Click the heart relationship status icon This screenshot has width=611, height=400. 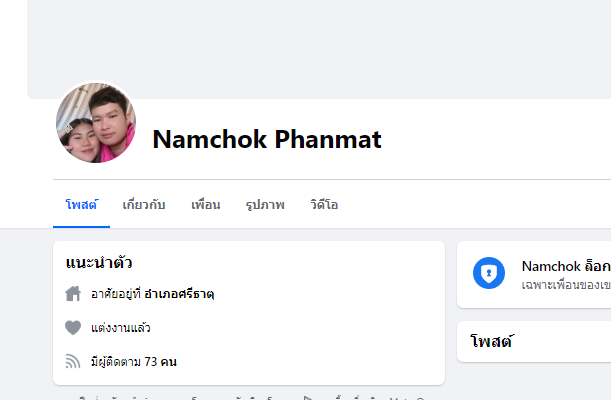pyautogui.click(x=72, y=327)
